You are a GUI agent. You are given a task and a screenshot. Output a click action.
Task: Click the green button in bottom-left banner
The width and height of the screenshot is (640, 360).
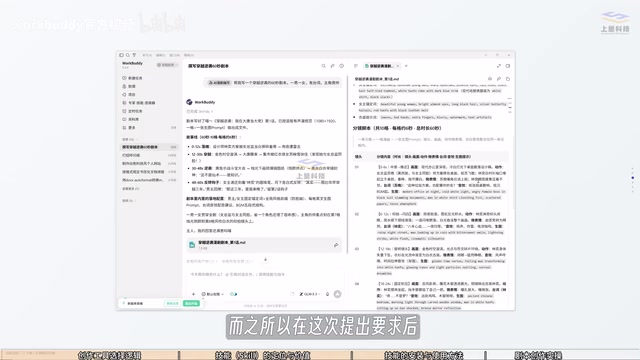[x=191, y=303]
